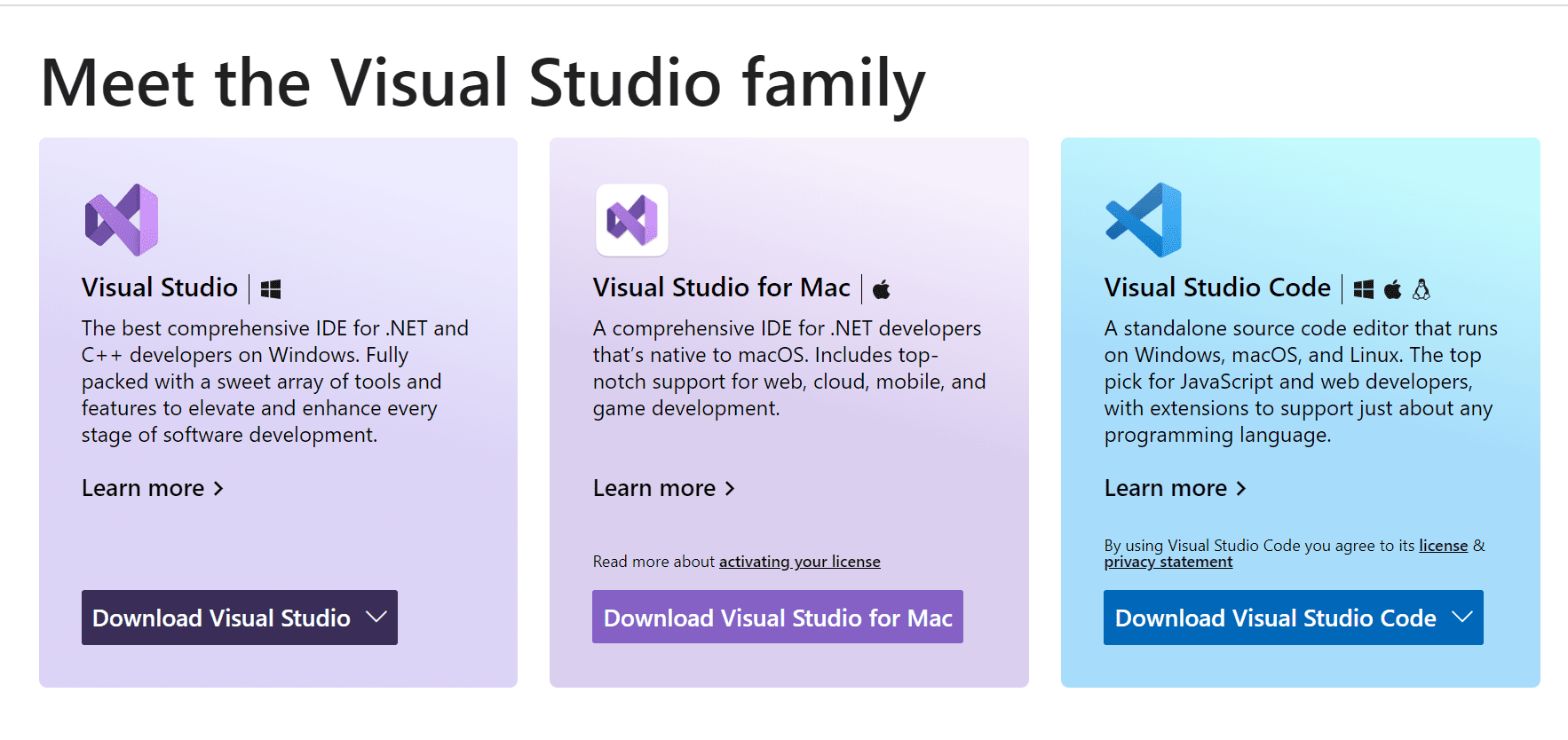Click the chevron after Visual Studio Code's Learn more
Viewport: 1568px width, 740px height.
(1241, 489)
